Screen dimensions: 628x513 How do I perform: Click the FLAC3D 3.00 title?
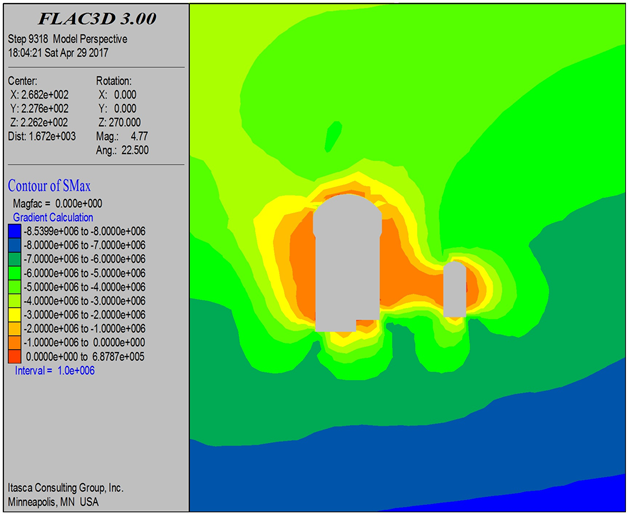click(x=95, y=17)
